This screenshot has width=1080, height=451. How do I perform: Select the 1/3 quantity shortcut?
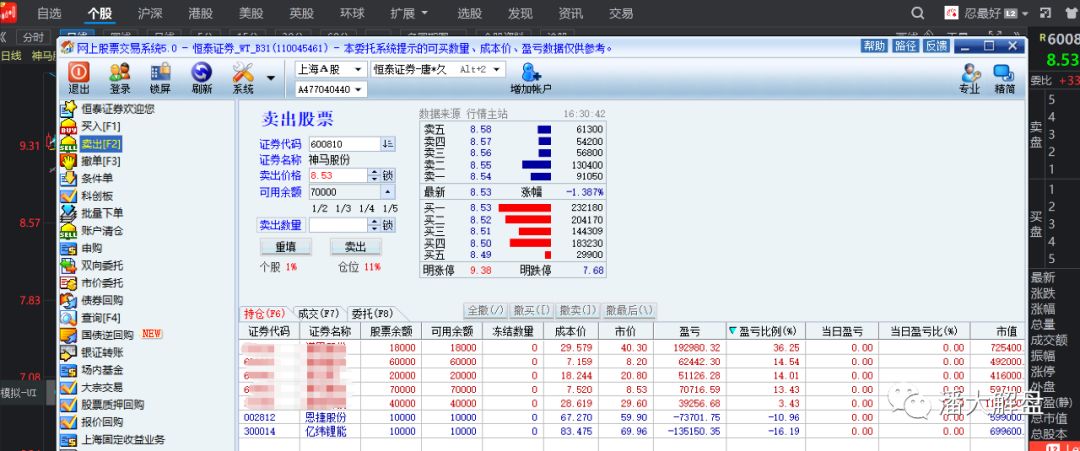343,209
